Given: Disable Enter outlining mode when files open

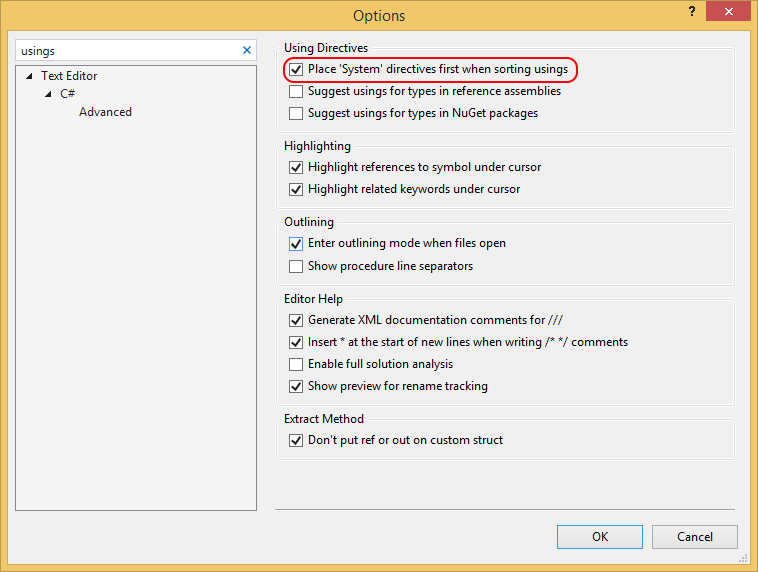Looking at the screenshot, I should (x=296, y=244).
